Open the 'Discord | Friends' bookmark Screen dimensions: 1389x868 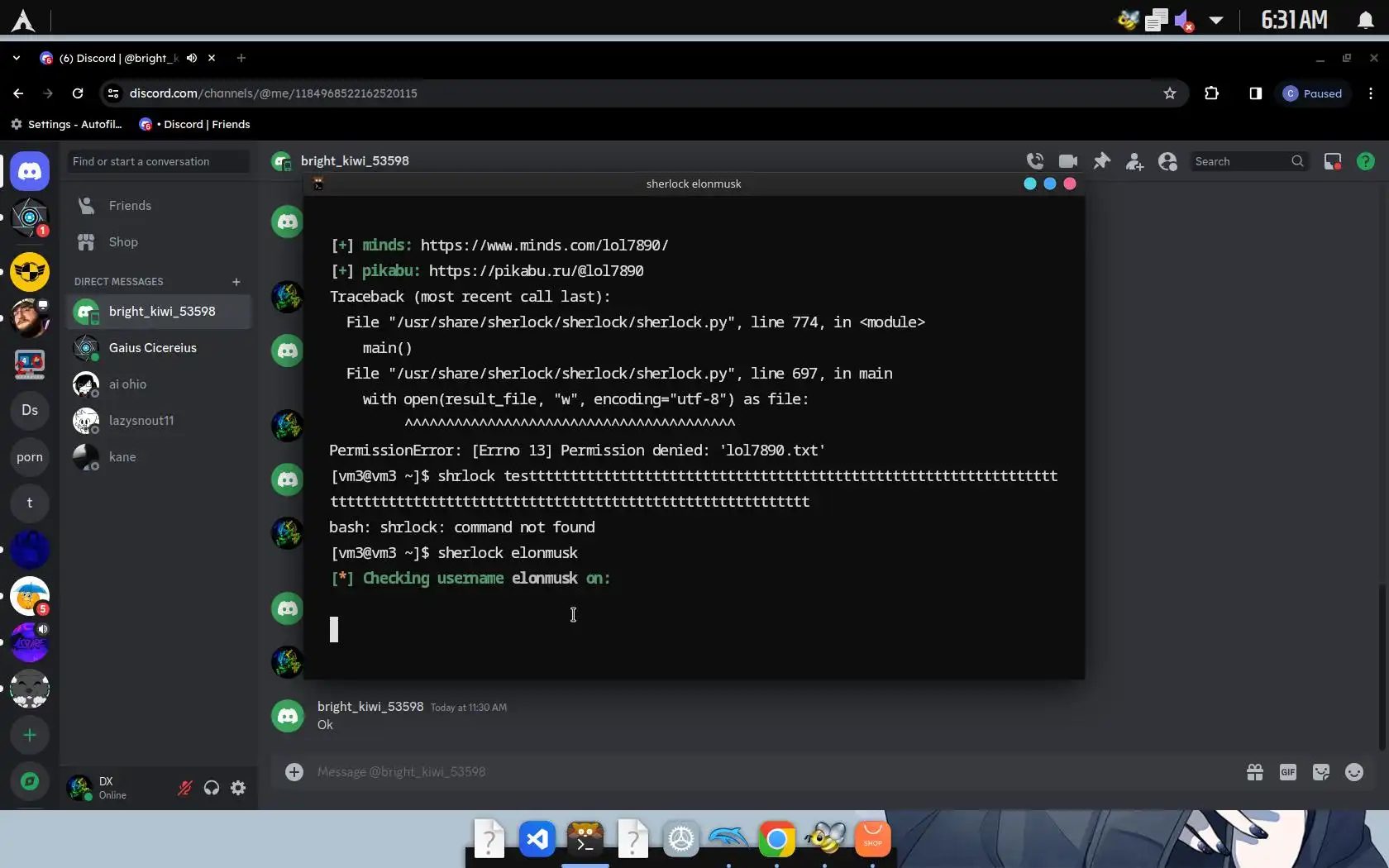(195, 124)
